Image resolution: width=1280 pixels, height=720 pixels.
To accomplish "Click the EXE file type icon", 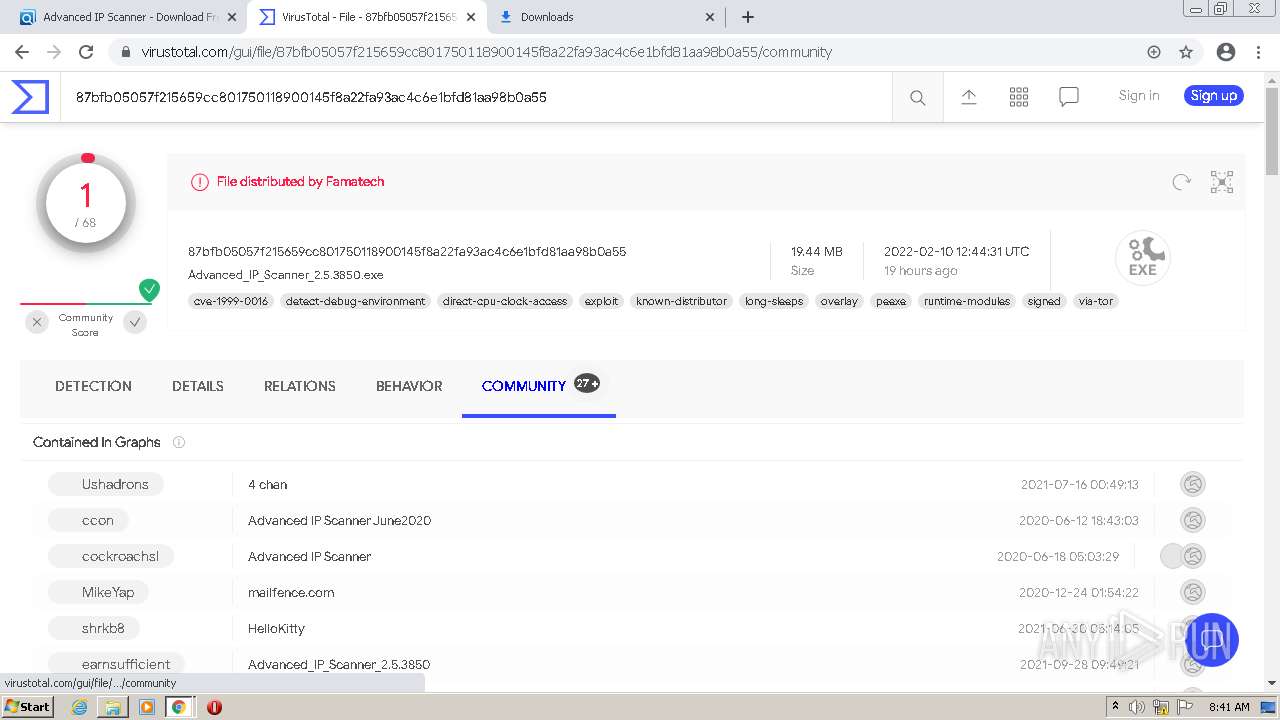I will [x=1143, y=257].
